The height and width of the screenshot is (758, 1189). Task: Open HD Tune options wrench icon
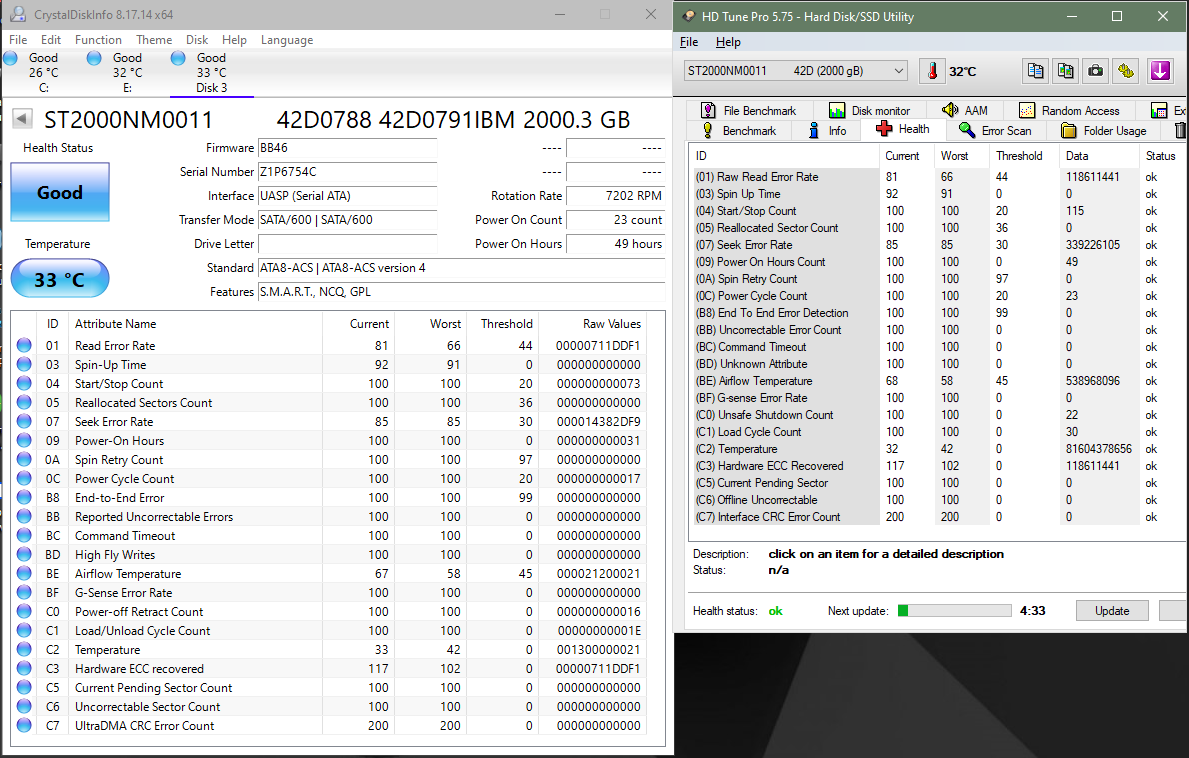click(x=1126, y=71)
